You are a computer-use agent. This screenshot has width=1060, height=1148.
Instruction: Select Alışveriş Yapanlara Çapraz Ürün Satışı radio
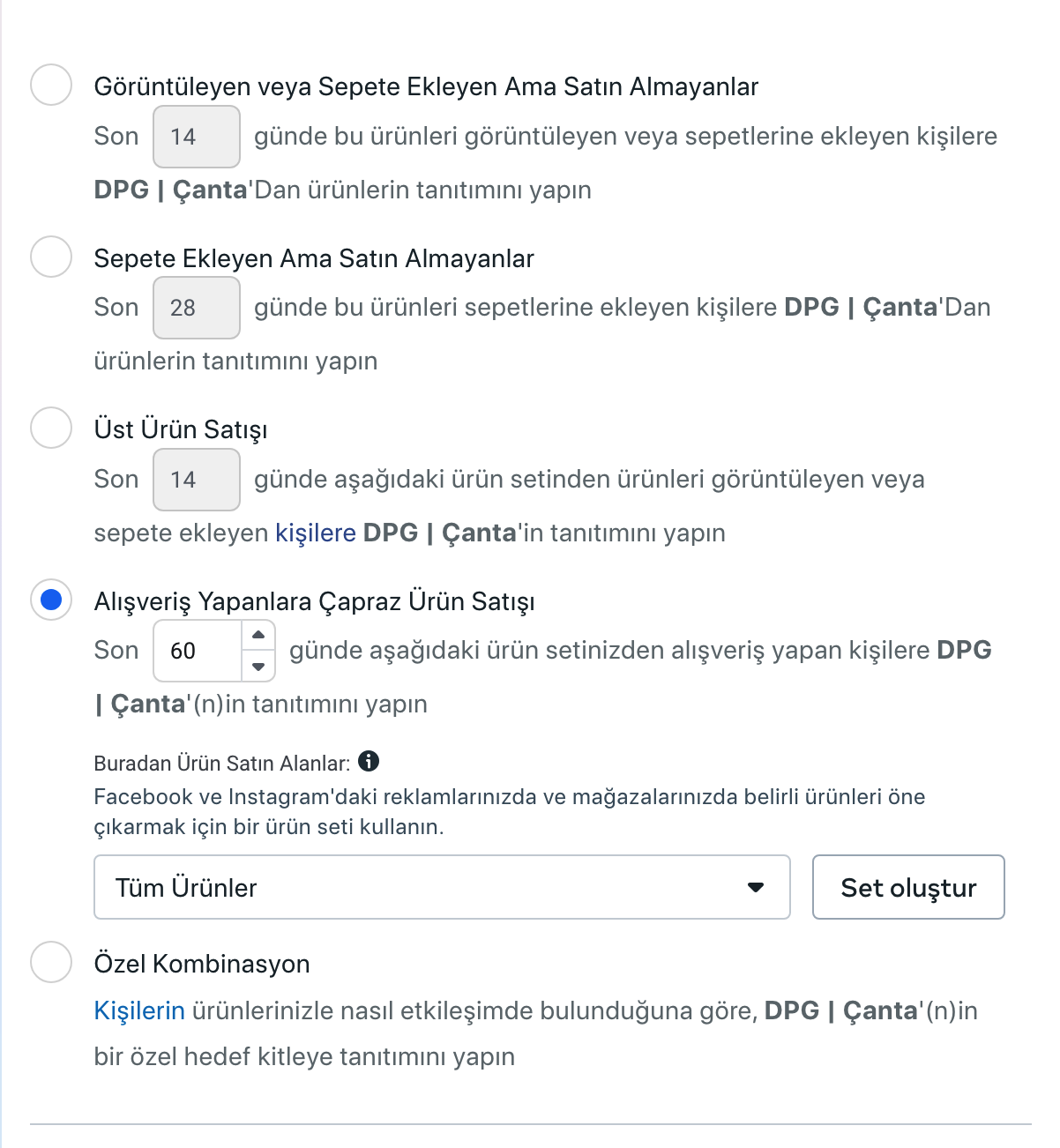(x=51, y=600)
